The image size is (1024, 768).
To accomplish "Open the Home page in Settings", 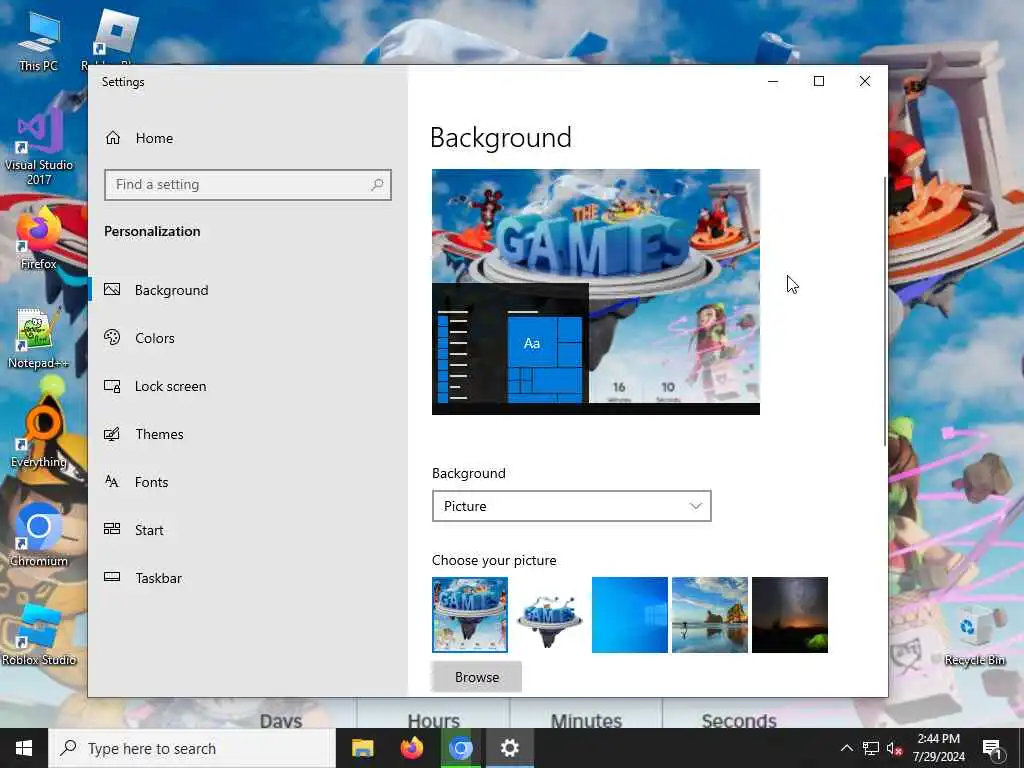I will pyautogui.click(x=248, y=138).
